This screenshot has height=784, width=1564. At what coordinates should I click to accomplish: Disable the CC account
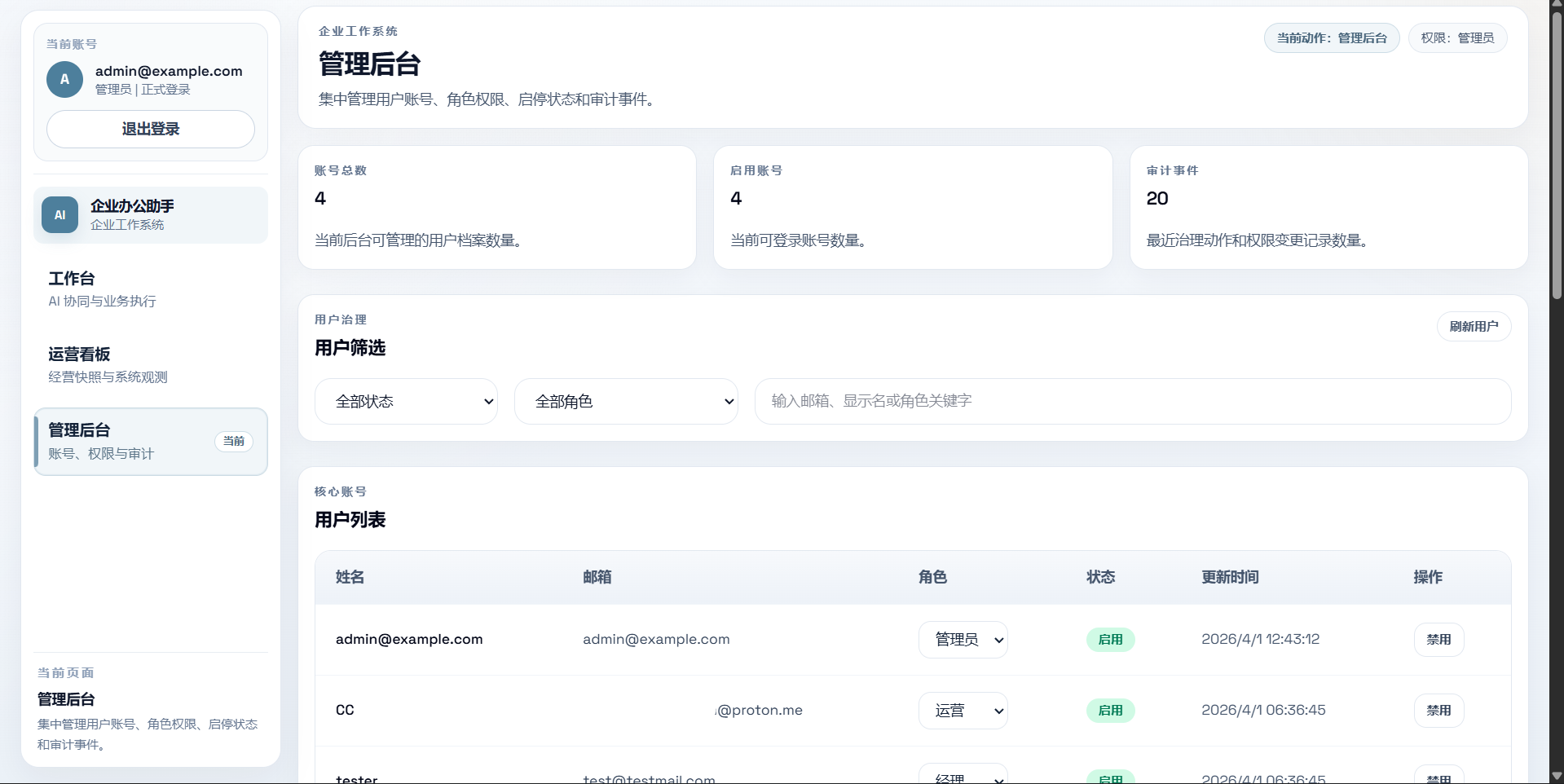coord(1438,710)
